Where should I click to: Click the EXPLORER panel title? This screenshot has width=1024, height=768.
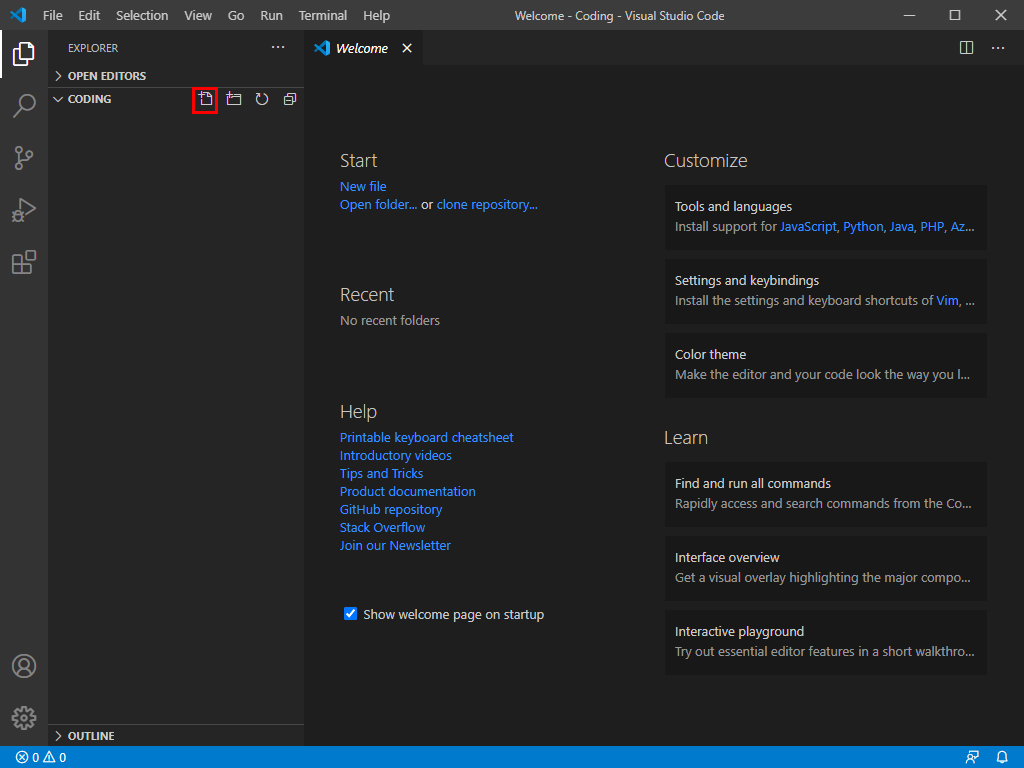pos(93,48)
